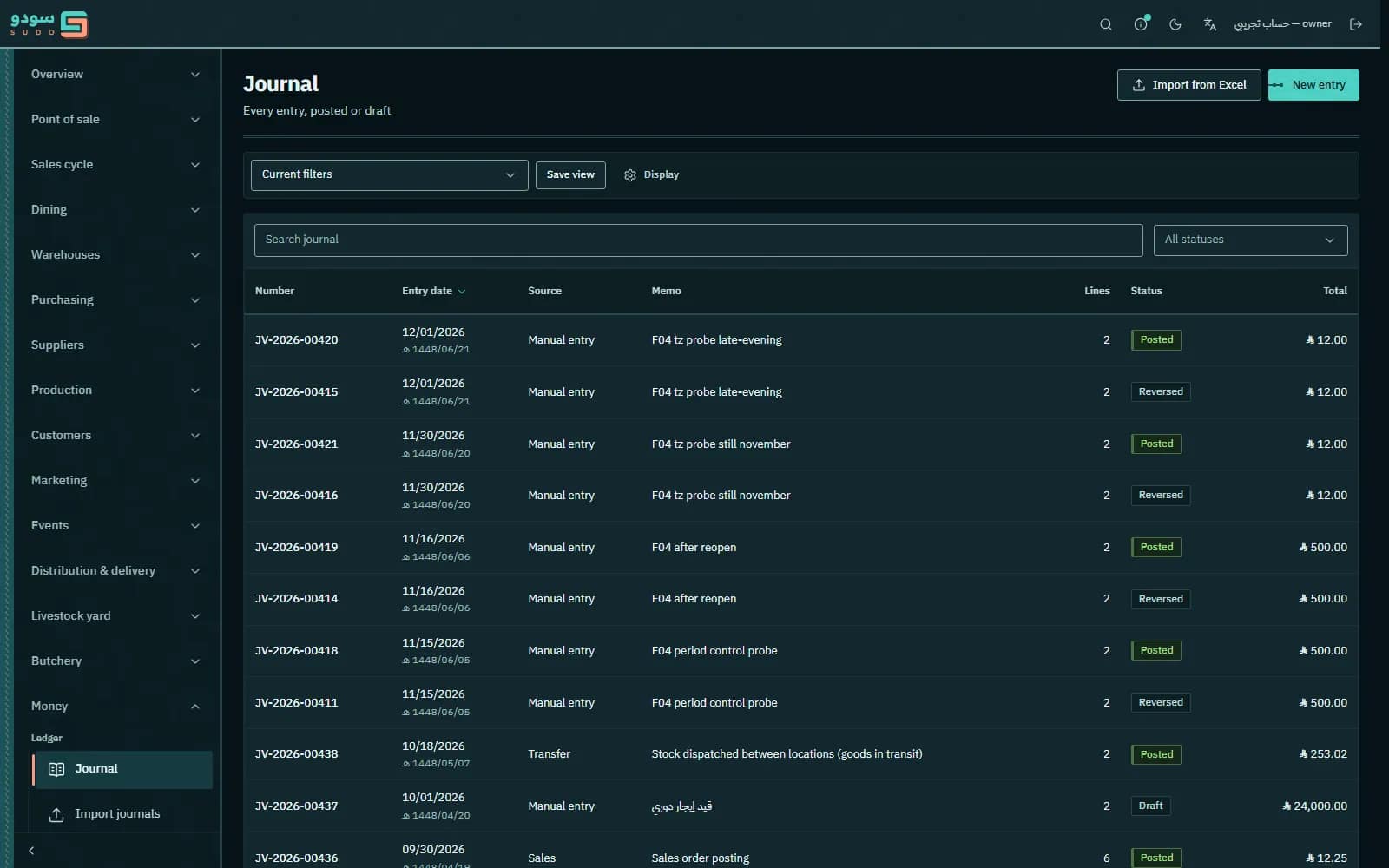Open the Purchasing menu
This screenshot has height=868, width=1389.
pos(115,300)
